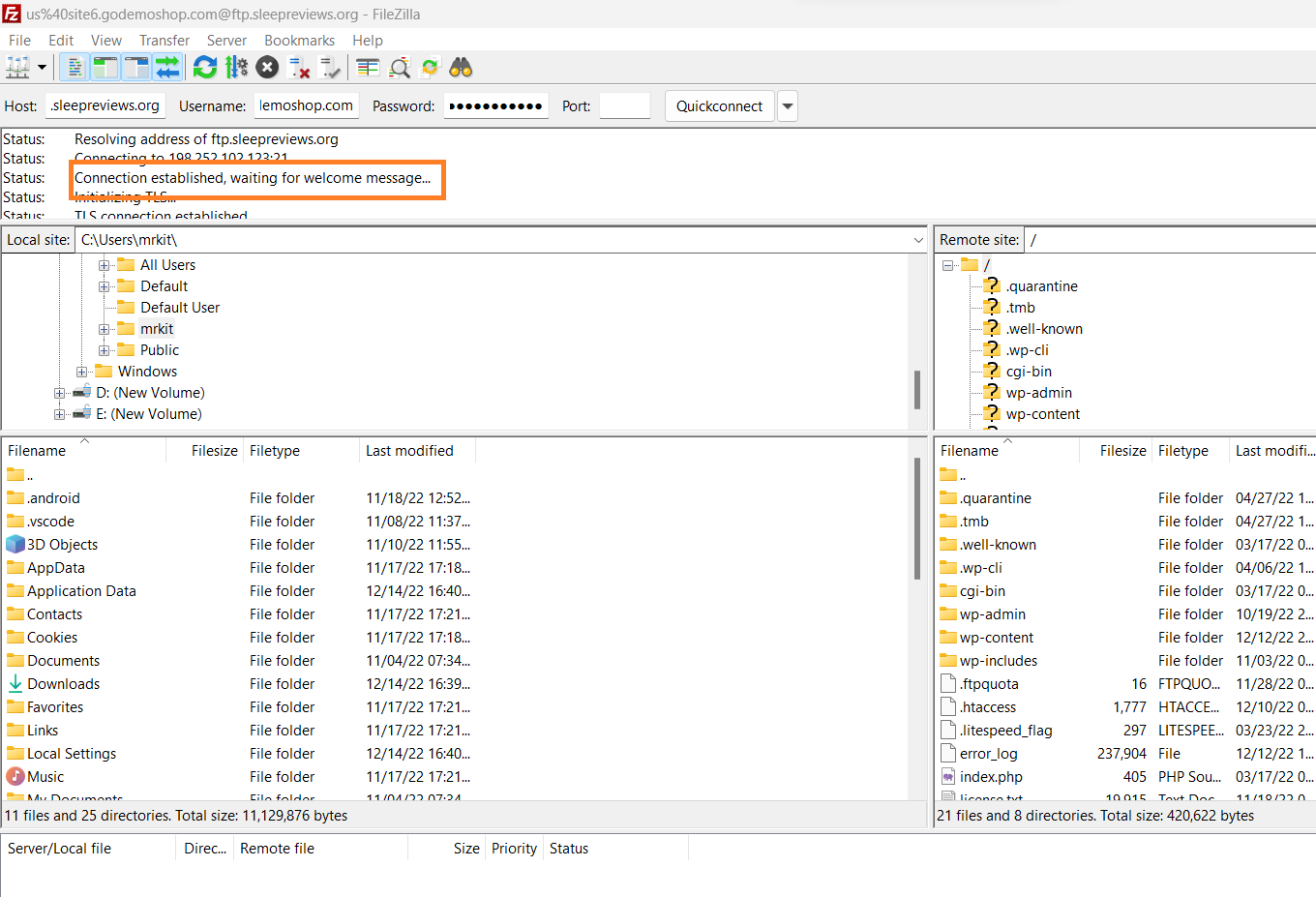Sort queue by Priority column
Viewport: 1316px width, 897px height.
[514, 849]
